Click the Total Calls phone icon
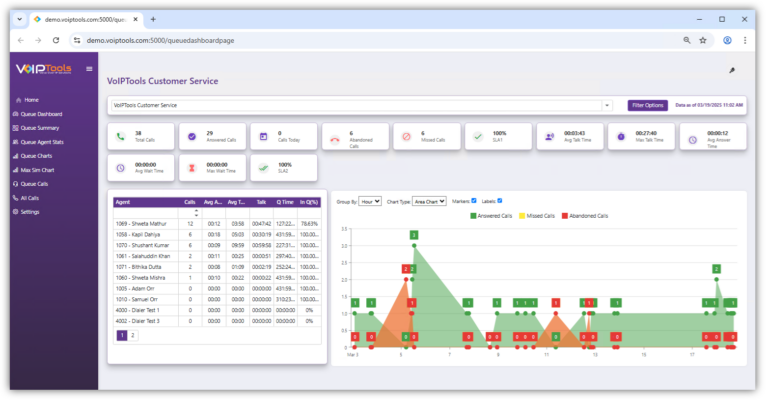The height and width of the screenshot is (404, 768). [x=121, y=137]
